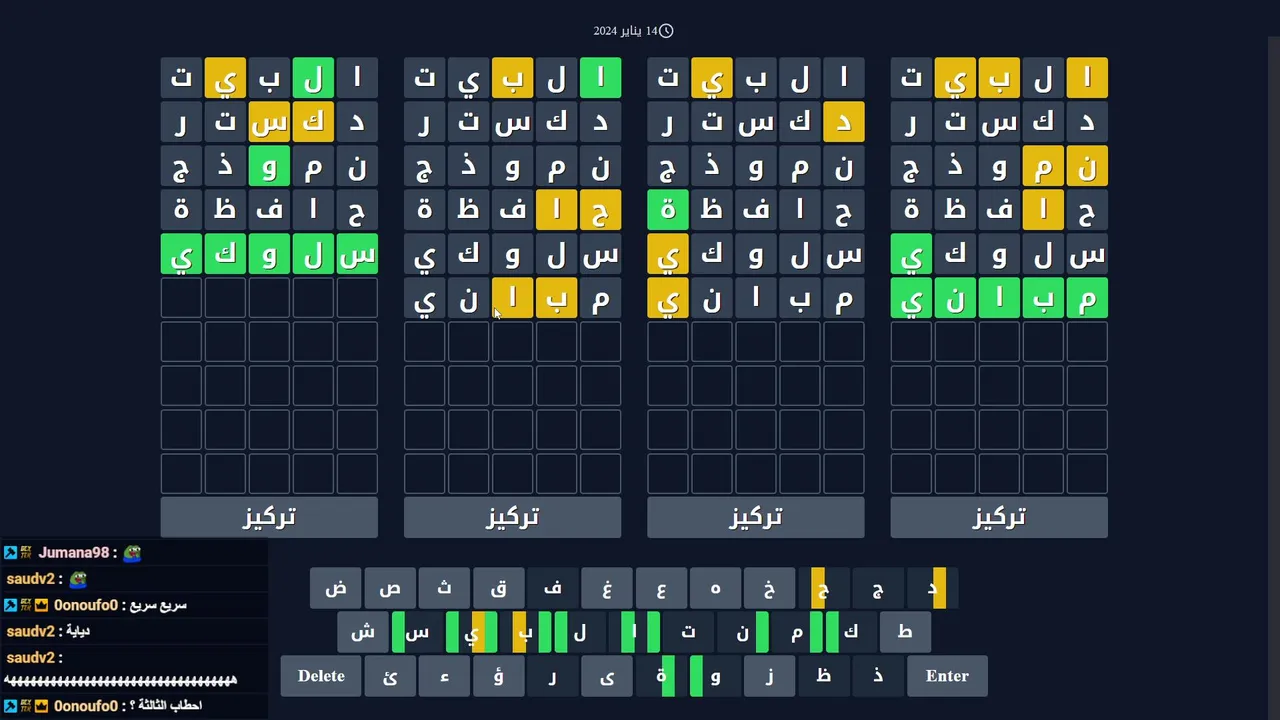This screenshot has height=720, width=1280.
Task: Tap the ظ key on the keyboard
Action: 823,676
